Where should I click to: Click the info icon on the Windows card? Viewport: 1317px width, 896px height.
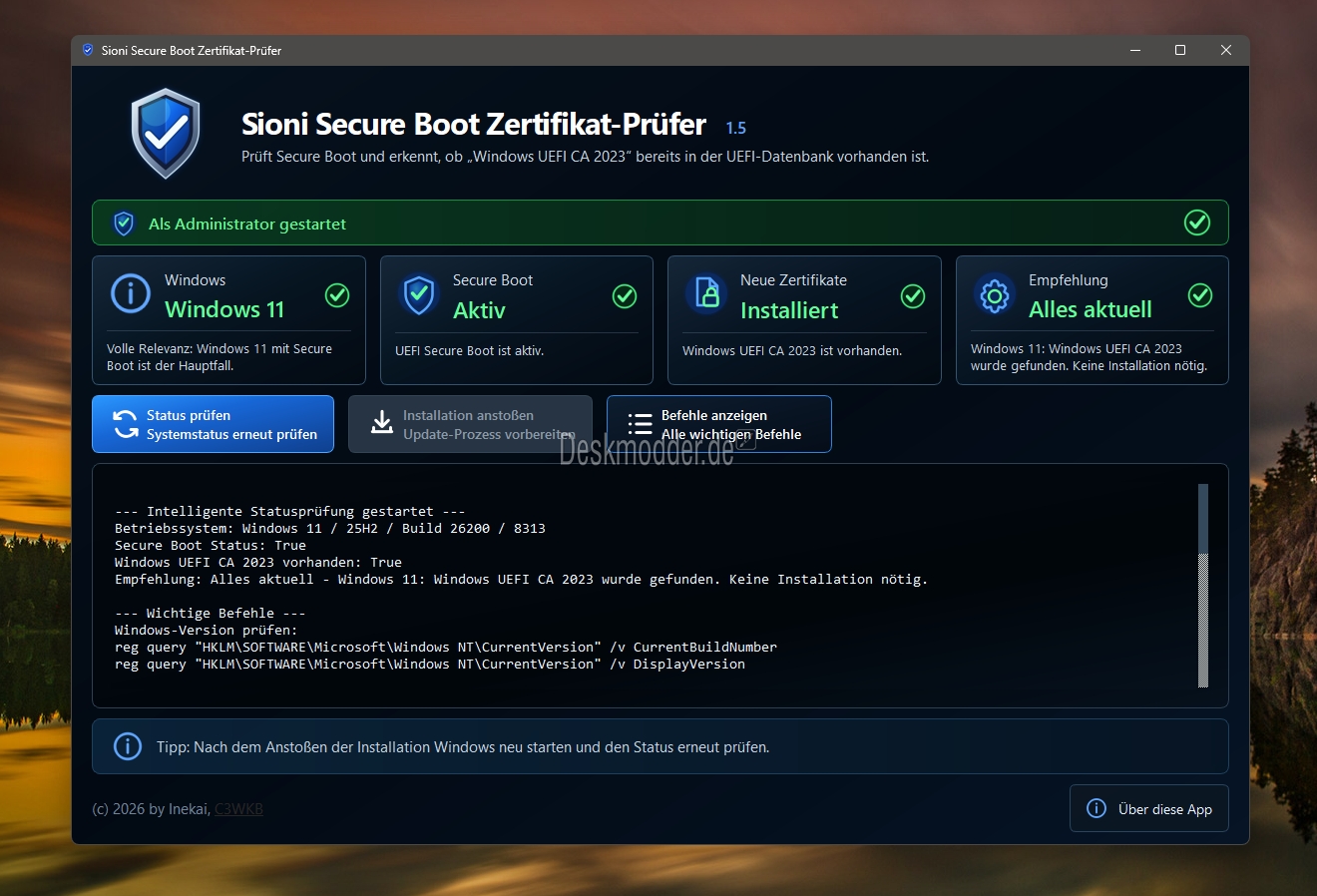tap(131, 294)
